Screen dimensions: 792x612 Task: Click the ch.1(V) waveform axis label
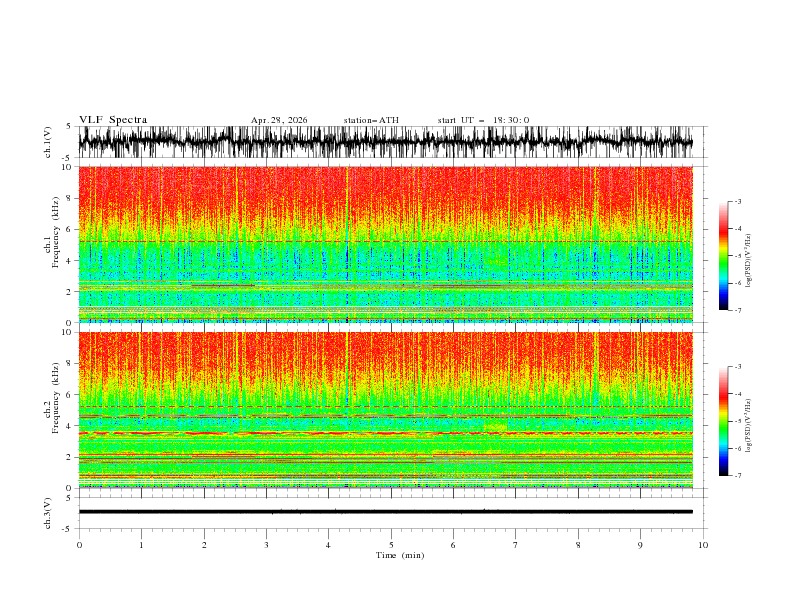tap(48, 142)
